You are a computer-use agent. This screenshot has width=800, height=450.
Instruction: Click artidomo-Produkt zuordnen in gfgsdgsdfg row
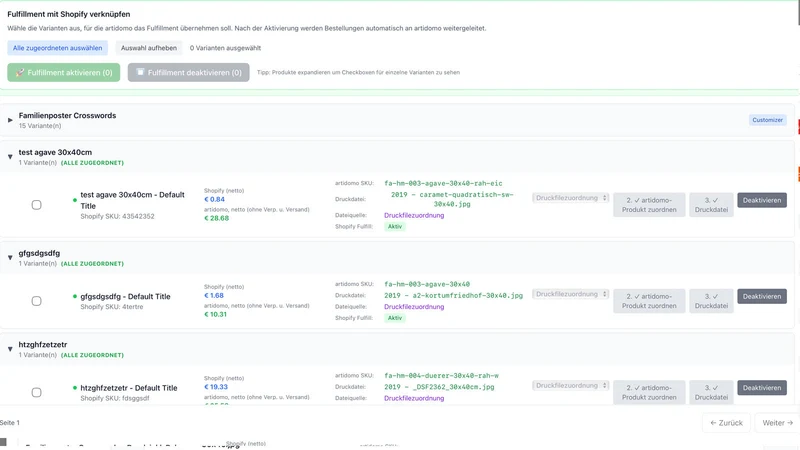[649, 301]
